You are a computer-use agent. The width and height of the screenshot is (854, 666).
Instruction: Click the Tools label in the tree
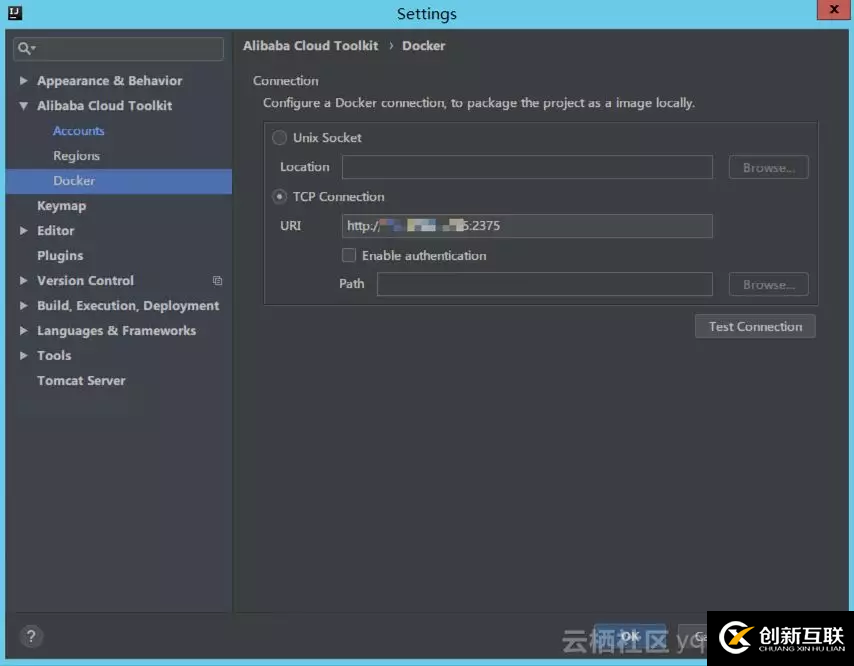point(54,356)
